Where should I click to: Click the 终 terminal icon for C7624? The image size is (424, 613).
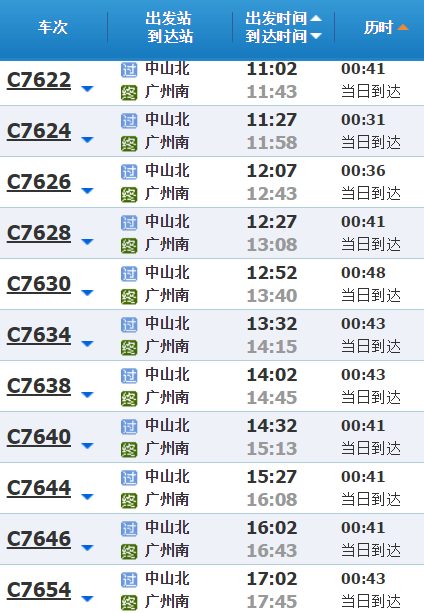point(129,143)
